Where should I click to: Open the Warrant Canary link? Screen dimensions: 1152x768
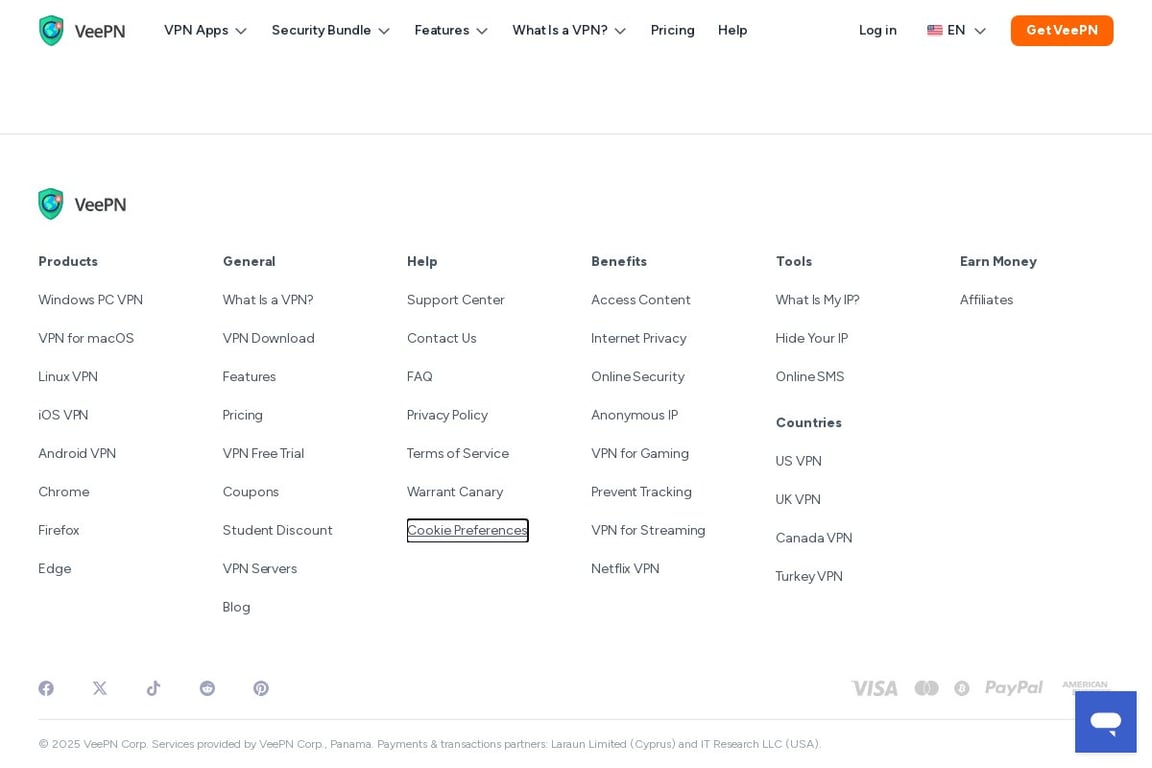[455, 492]
